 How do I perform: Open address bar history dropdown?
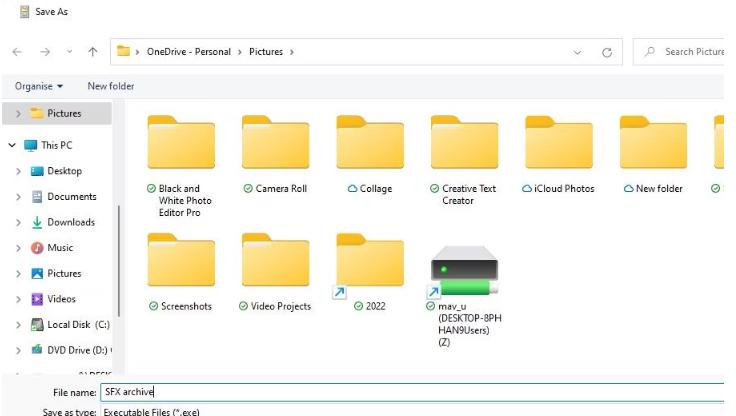577,52
